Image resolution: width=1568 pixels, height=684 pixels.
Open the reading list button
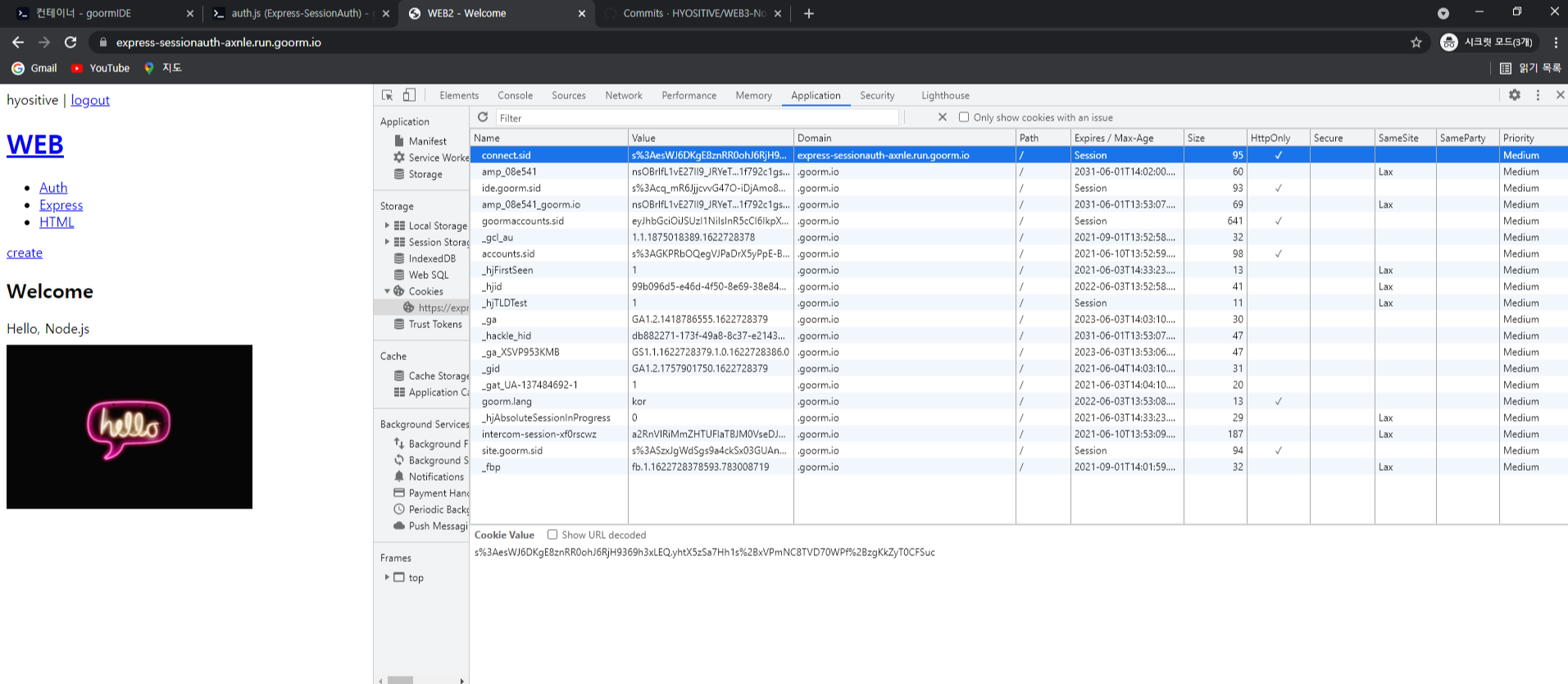1529,68
